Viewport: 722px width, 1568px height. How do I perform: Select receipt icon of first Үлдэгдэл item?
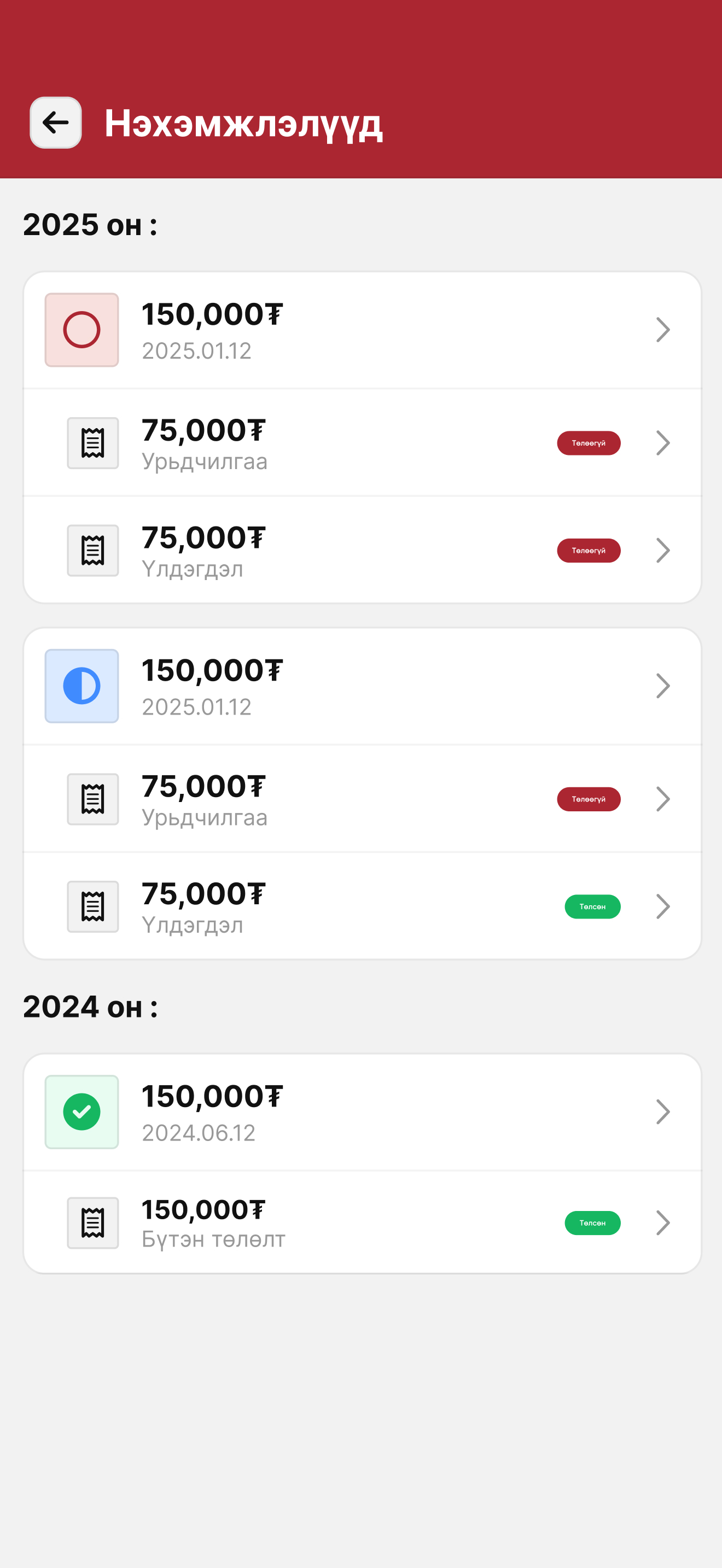click(92, 550)
